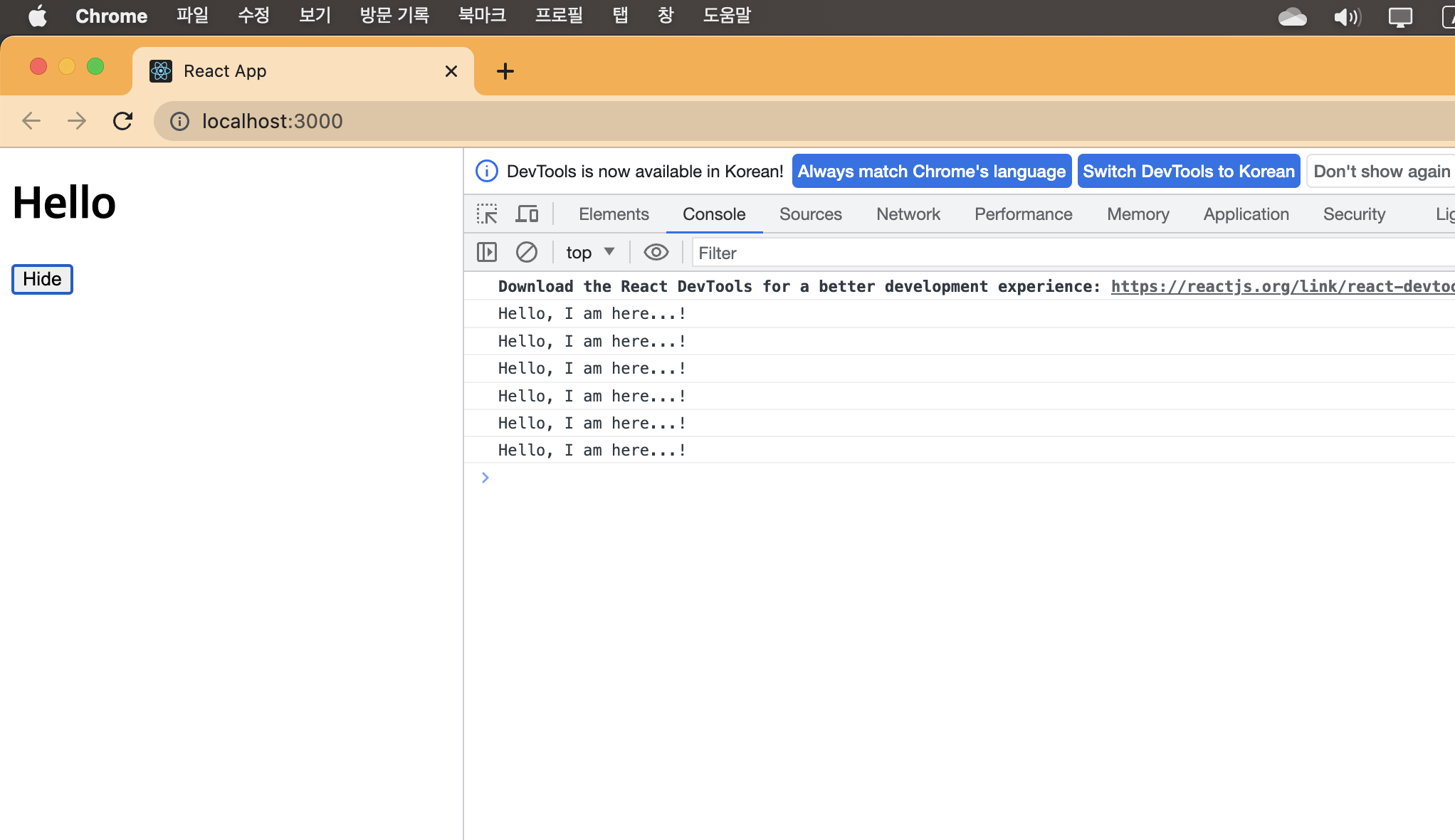This screenshot has height=840, width=1455.
Task: Click the console Filter input field
Action: click(1068, 253)
